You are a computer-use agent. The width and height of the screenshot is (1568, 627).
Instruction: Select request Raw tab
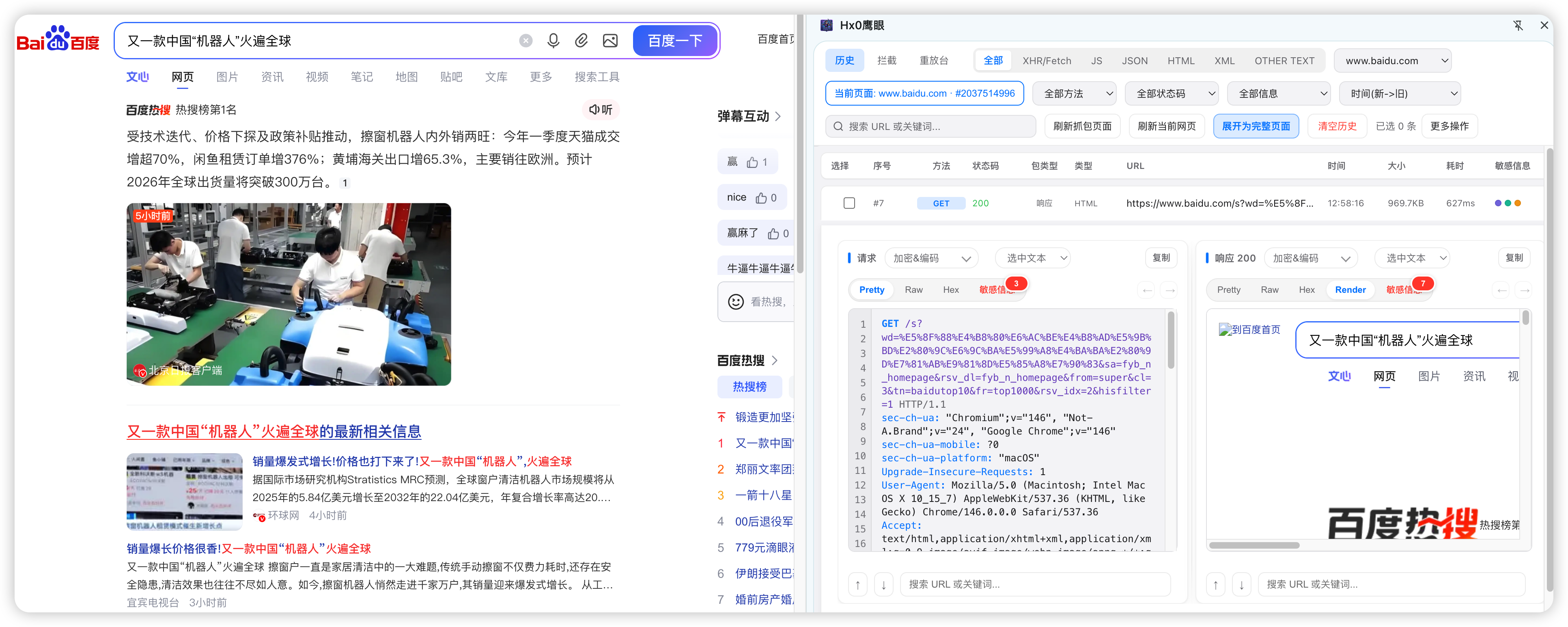click(913, 290)
